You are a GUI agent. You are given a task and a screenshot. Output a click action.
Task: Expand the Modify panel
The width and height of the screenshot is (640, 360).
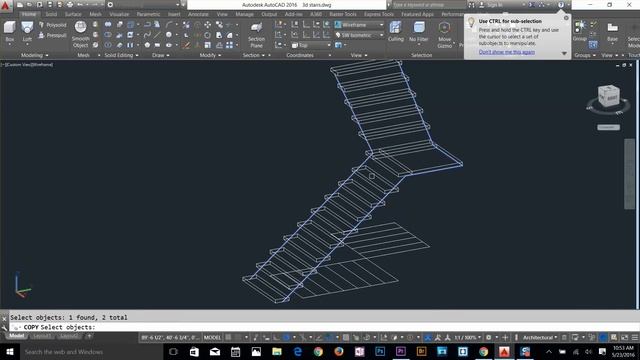pos(210,55)
